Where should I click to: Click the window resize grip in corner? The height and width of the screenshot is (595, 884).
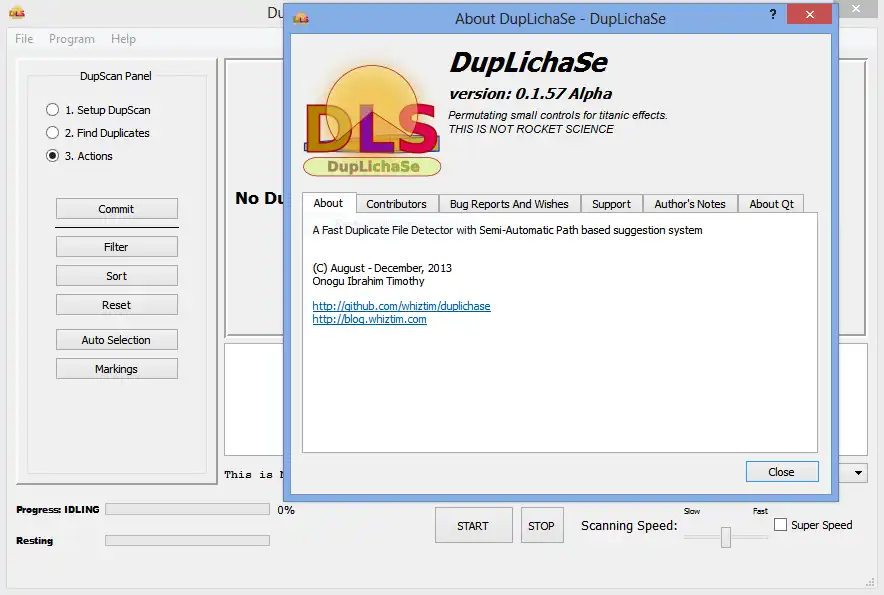pyautogui.click(x=870, y=582)
